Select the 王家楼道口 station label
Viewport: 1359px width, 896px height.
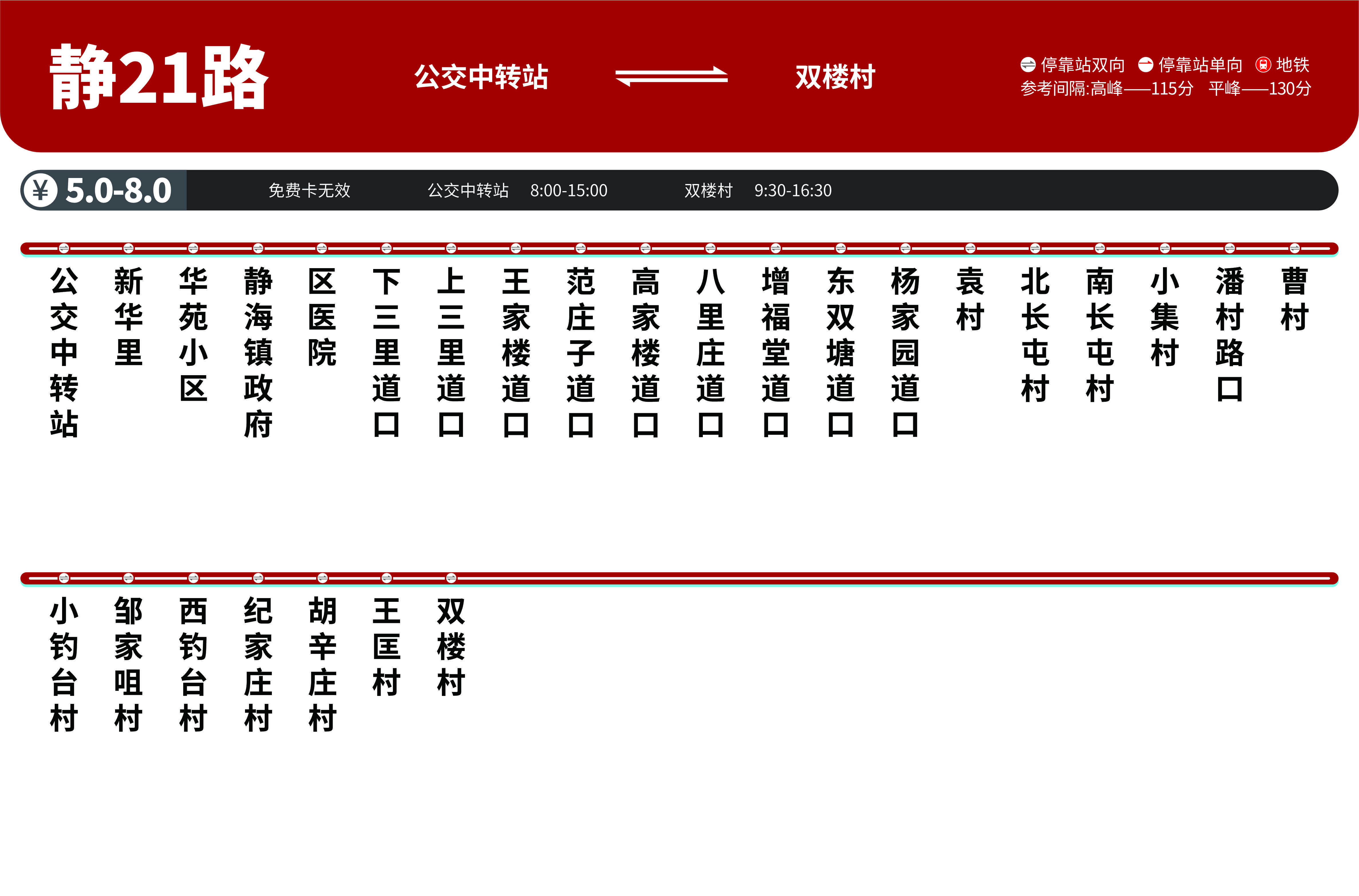pyautogui.click(x=516, y=352)
